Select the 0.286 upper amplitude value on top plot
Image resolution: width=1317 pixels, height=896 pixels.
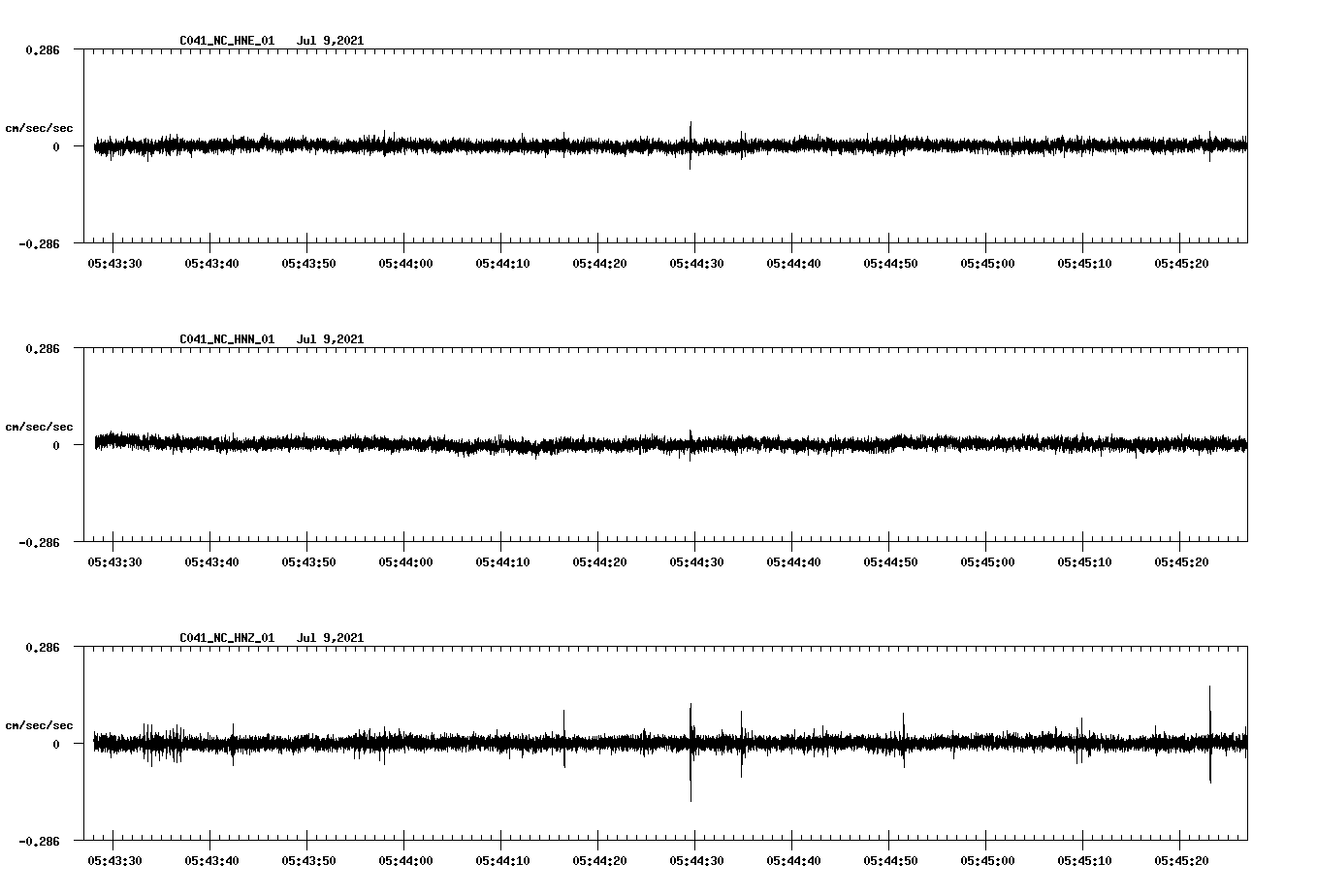point(43,49)
